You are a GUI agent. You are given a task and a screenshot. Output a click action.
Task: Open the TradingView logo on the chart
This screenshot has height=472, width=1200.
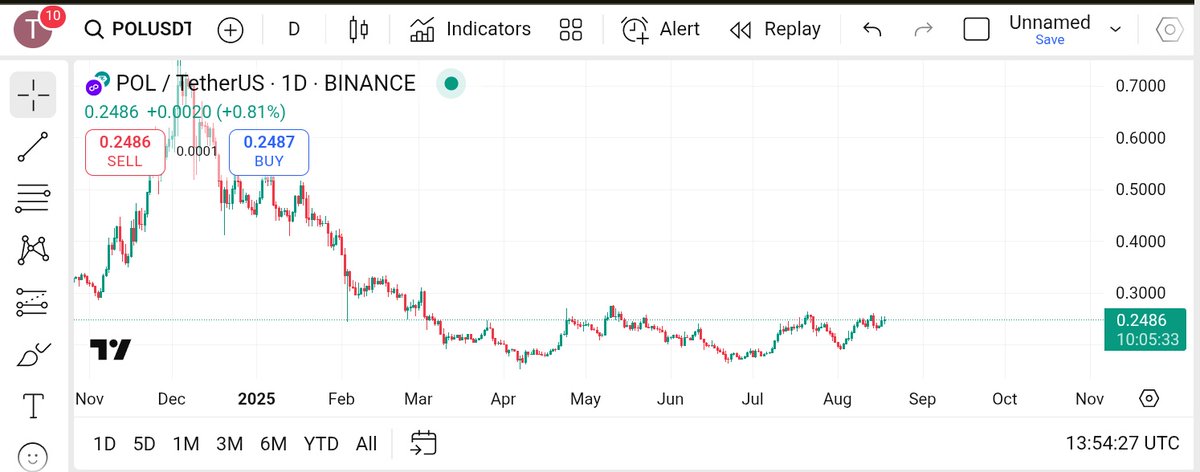[111, 350]
